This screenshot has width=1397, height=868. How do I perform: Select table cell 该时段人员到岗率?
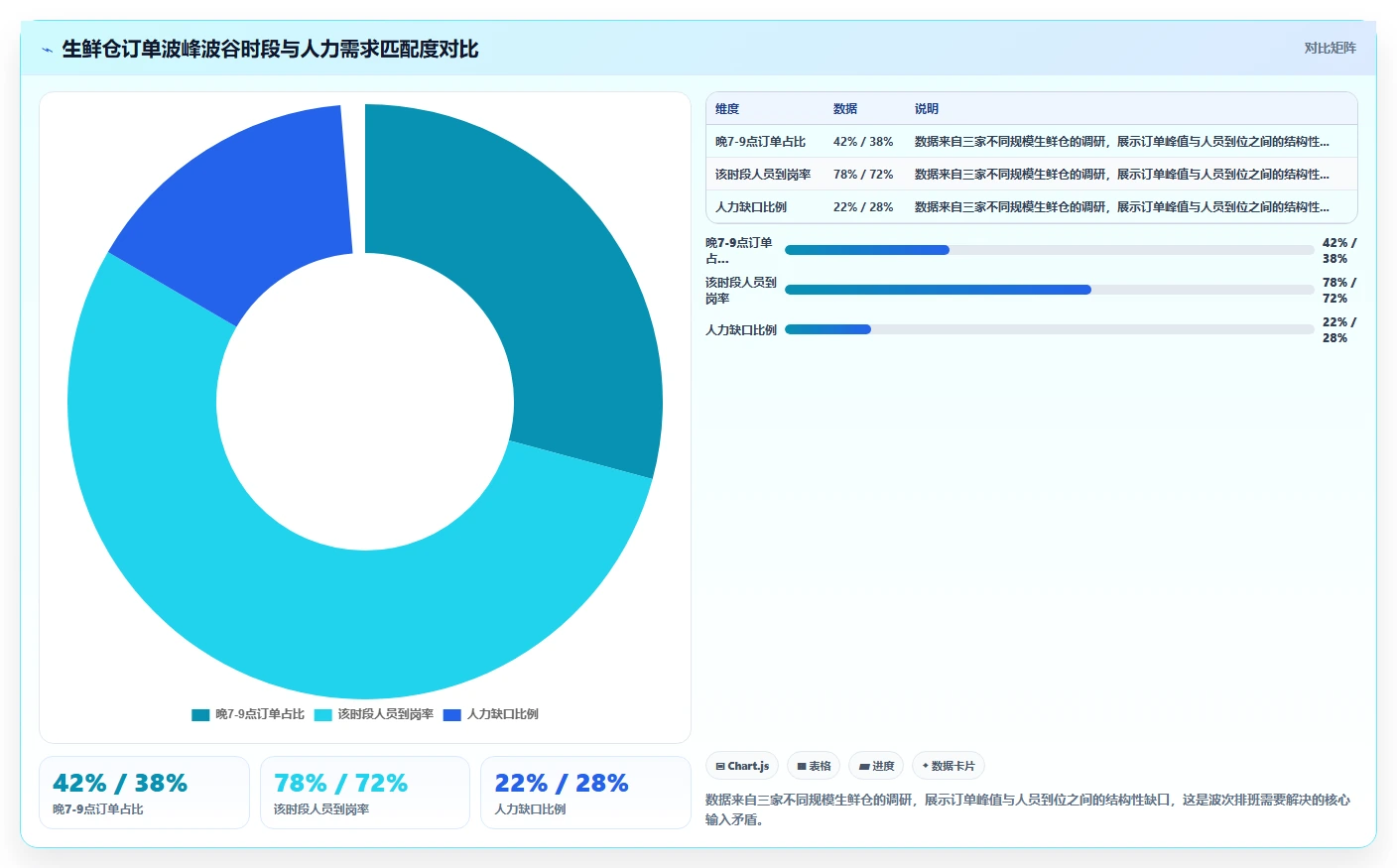click(763, 175)
